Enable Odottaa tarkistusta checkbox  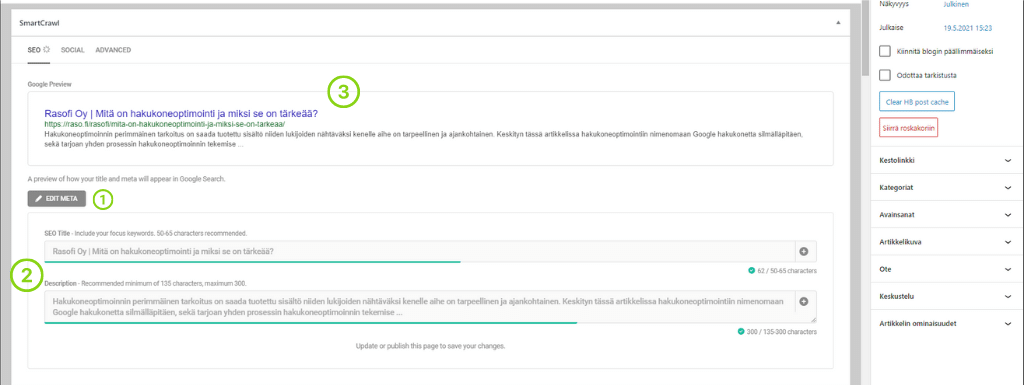(x=885, y=75)
